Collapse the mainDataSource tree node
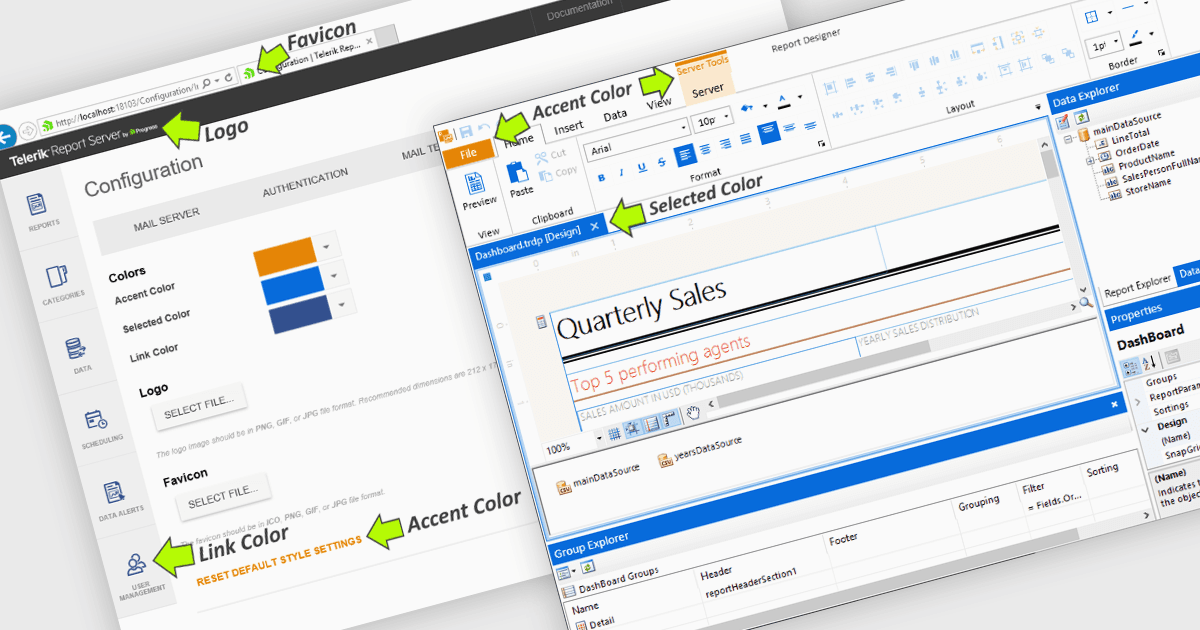Screen dimensions: 1200x630 point(1068,140)
